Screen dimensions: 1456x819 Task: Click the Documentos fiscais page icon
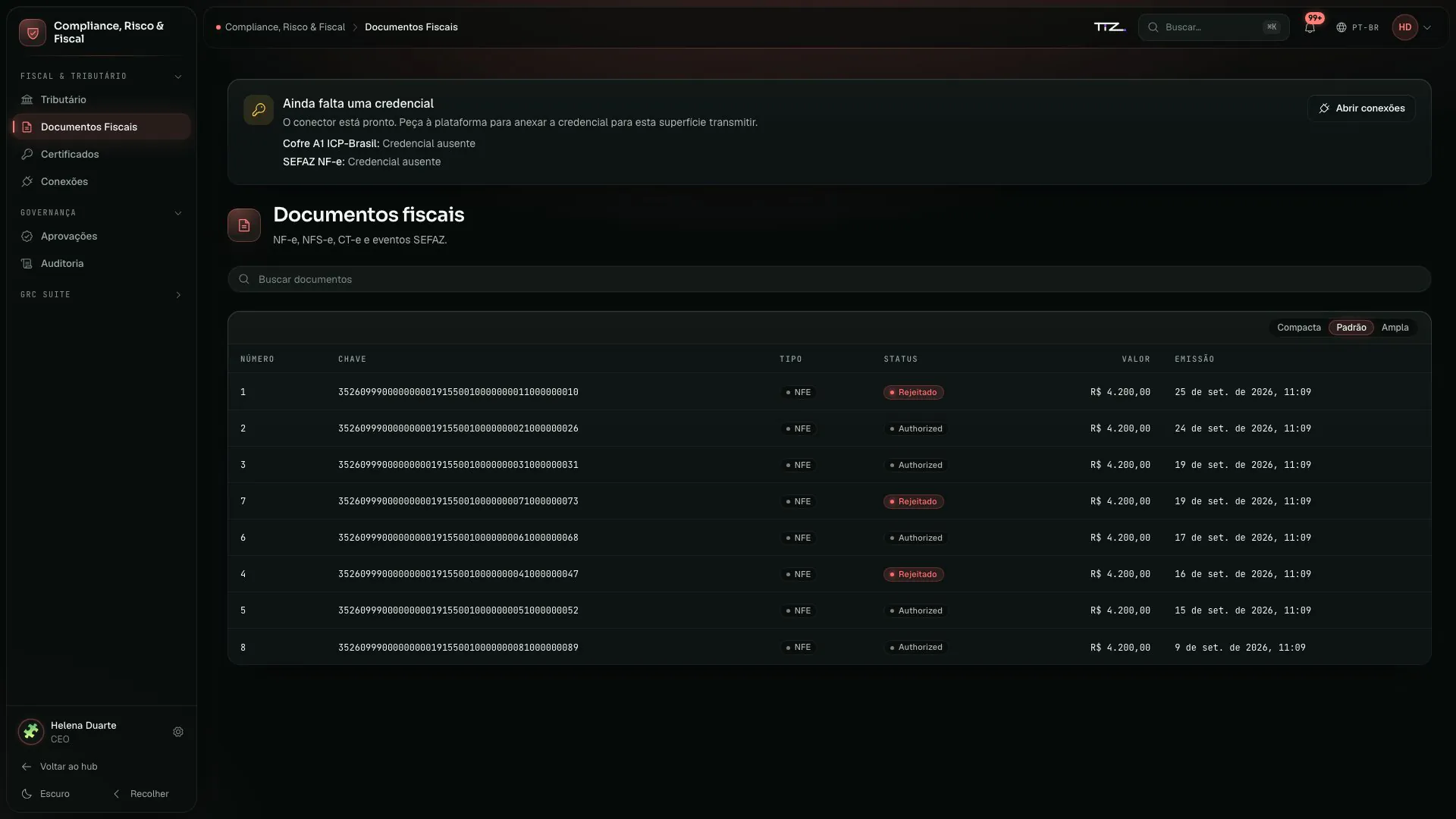tap(244, 225)
